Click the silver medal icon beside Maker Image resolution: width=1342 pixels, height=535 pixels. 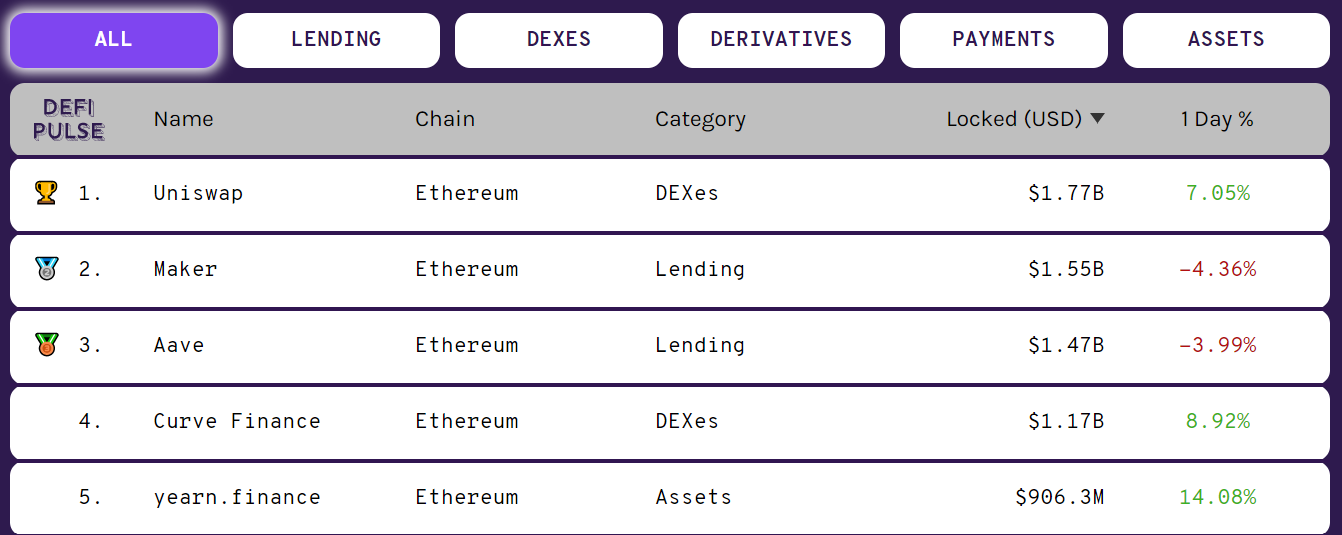(46, 268)
